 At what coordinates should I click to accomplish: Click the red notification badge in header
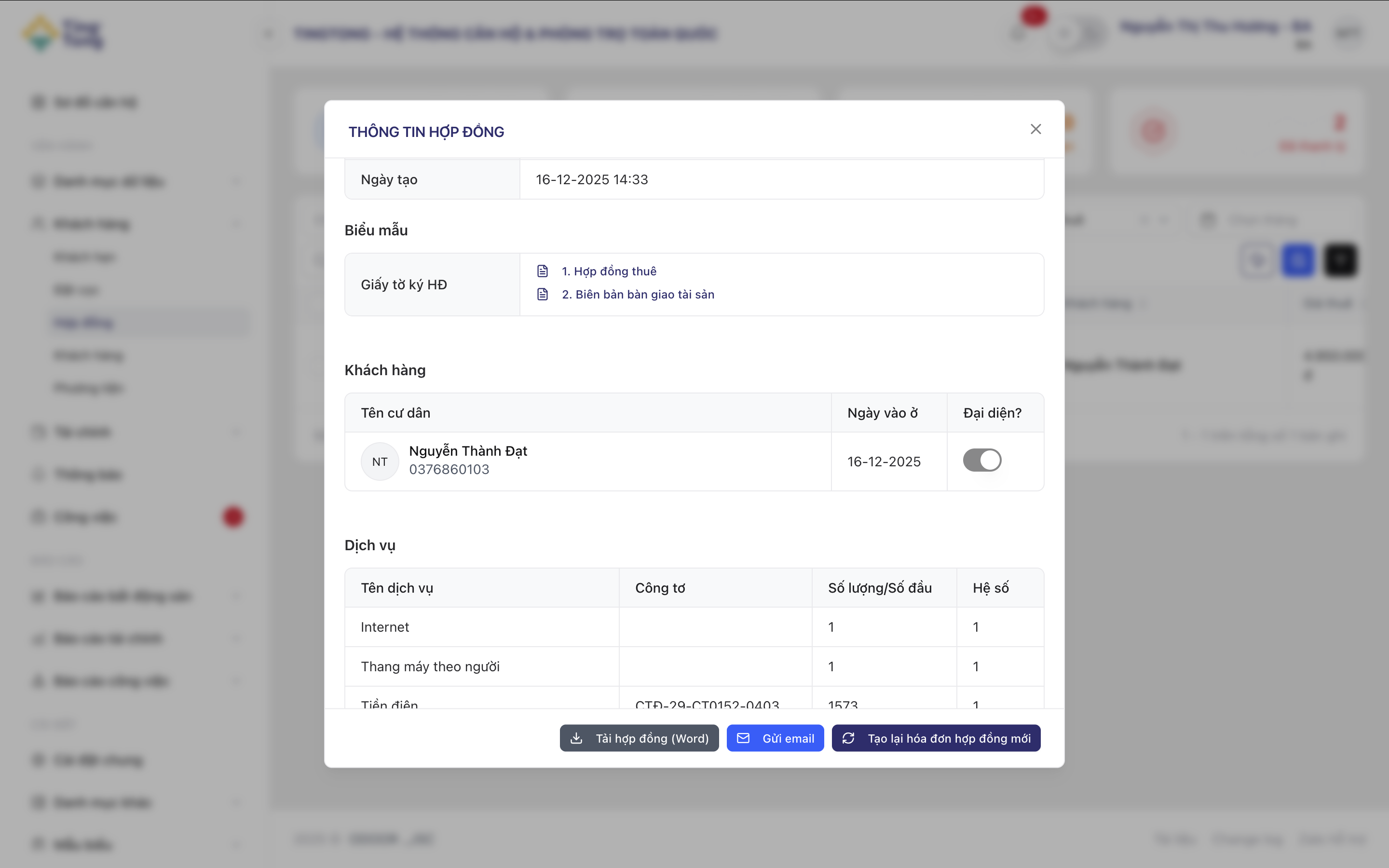[x=1034, y=15]
